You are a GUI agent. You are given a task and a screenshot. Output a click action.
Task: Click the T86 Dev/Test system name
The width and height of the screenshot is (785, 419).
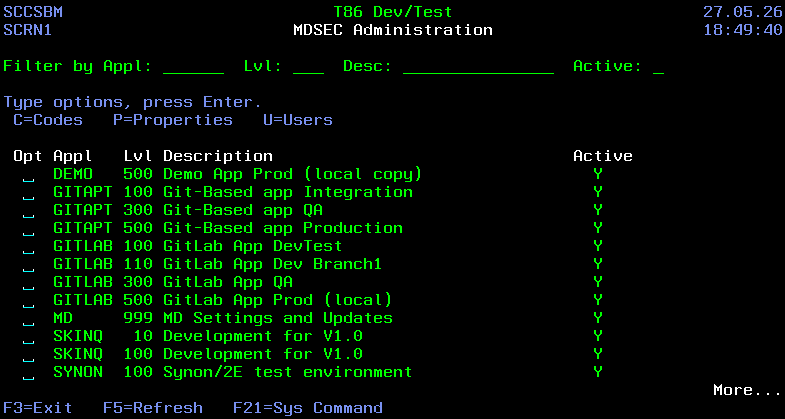click(393, 12)
